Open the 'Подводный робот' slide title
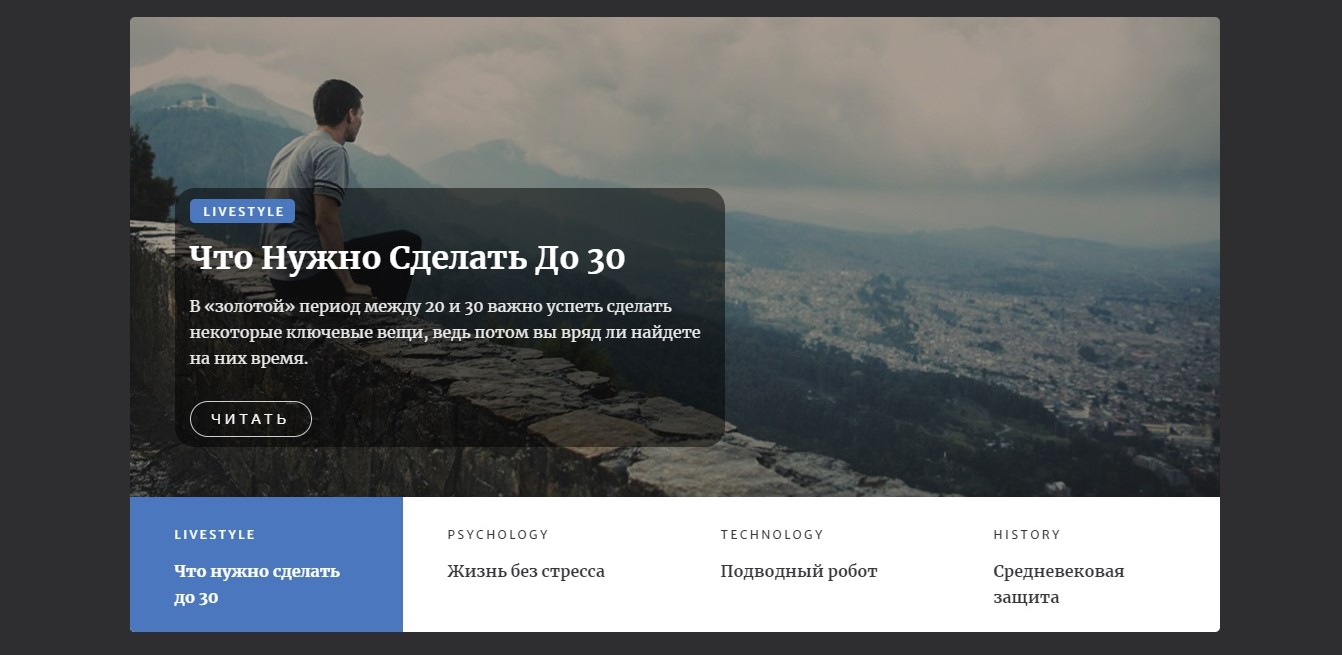This screenshot has height=655, width=1342. tap(799, 572)
